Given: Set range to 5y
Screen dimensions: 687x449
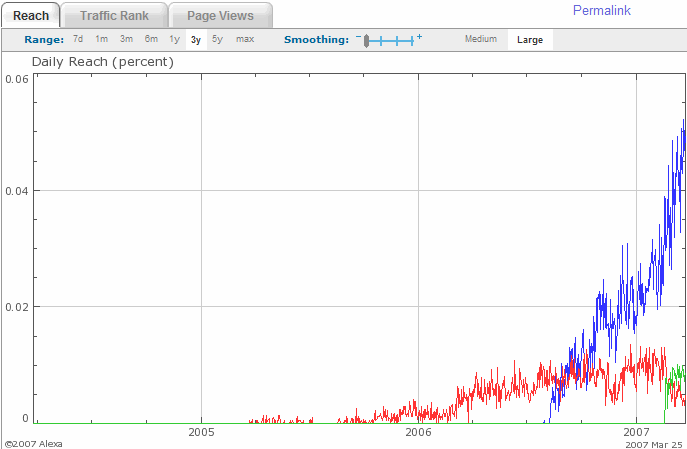Looking at the screenshot, I should pos(217,39).
